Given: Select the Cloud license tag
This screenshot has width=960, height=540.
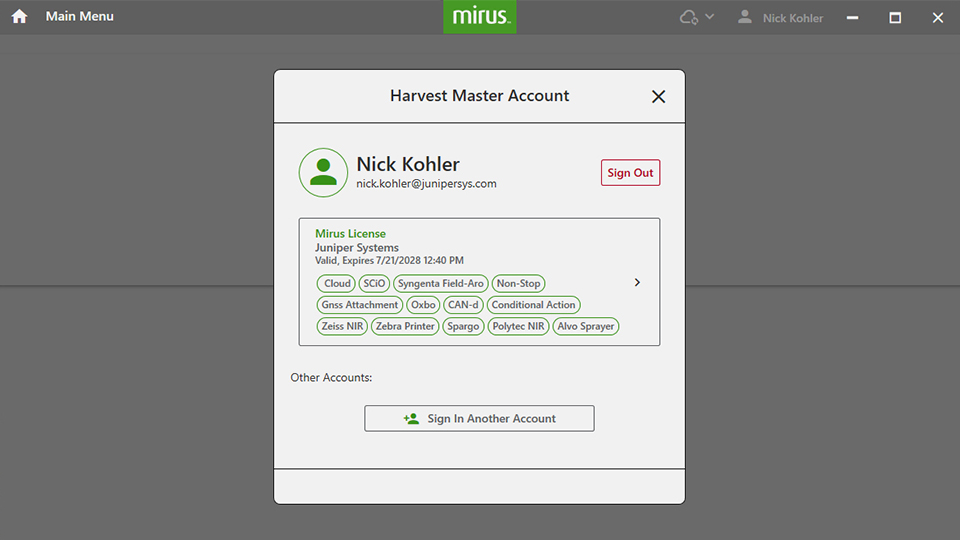Looking at the screenshot, I should tap(337, 283).
